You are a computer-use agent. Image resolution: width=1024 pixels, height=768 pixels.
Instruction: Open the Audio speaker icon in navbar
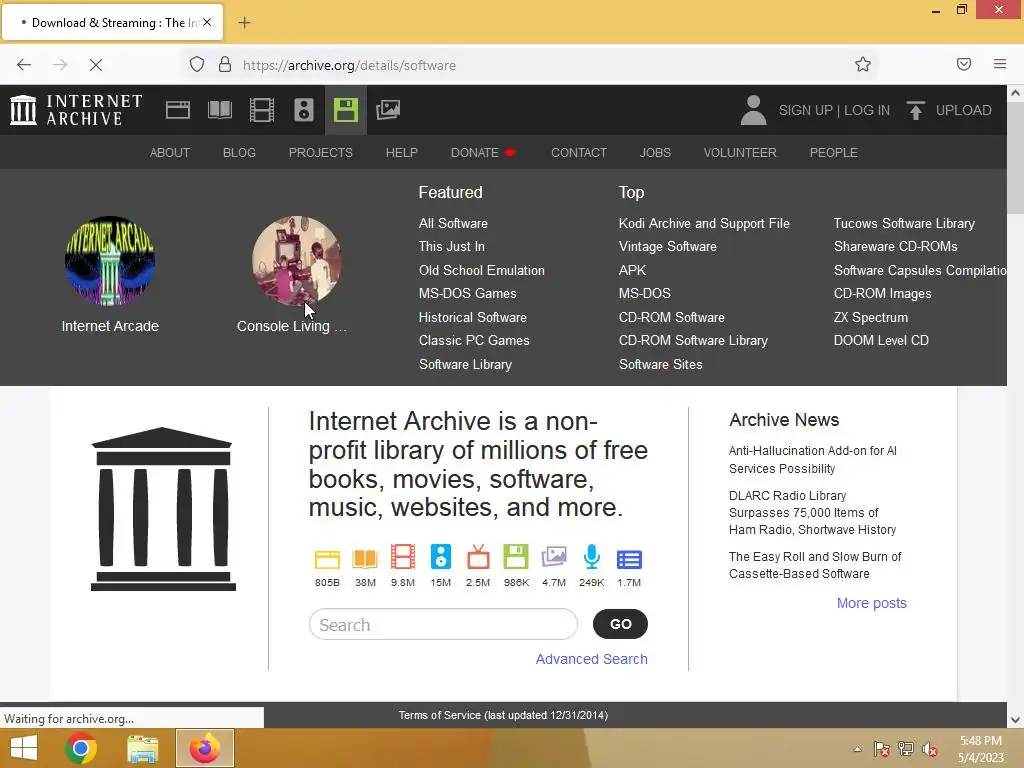[304, 110]
